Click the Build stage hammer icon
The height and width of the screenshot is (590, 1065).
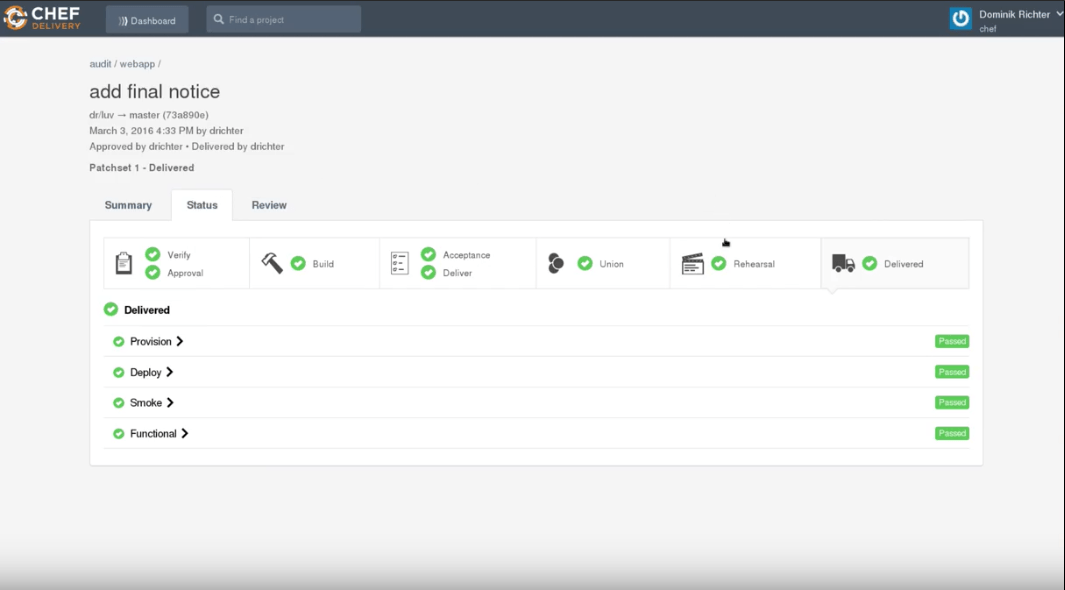pos(272,263)
